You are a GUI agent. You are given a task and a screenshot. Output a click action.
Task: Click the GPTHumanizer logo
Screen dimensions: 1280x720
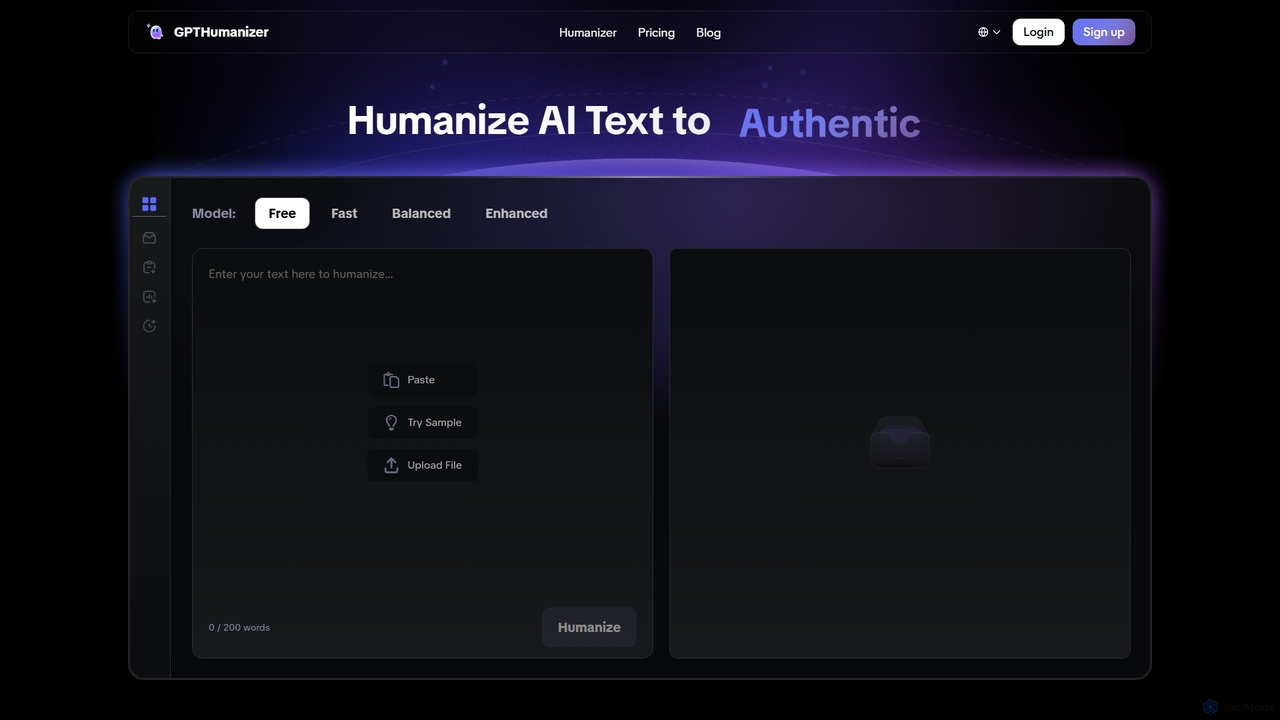click(x=207, y=32)
